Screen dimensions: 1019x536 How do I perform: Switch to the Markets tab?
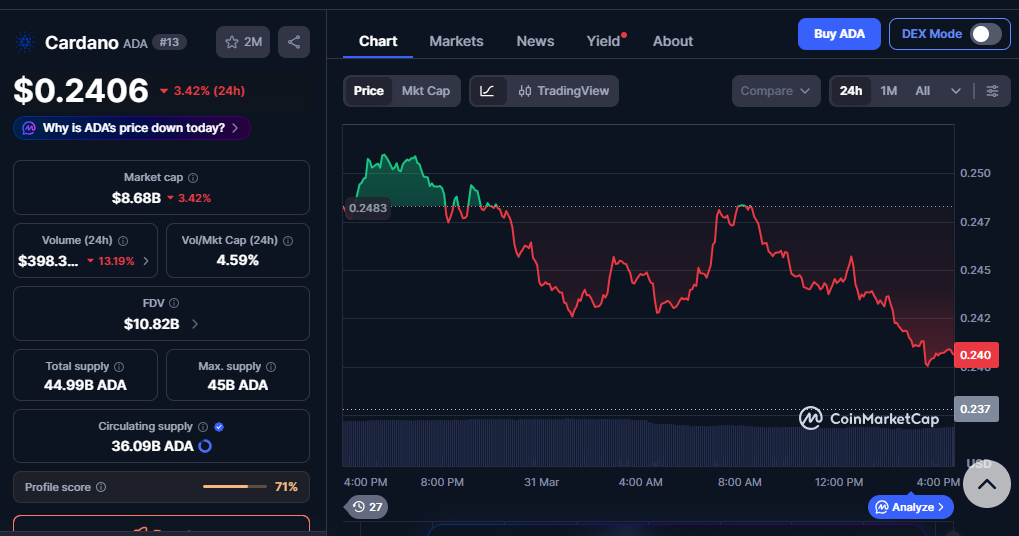[456, 41]
